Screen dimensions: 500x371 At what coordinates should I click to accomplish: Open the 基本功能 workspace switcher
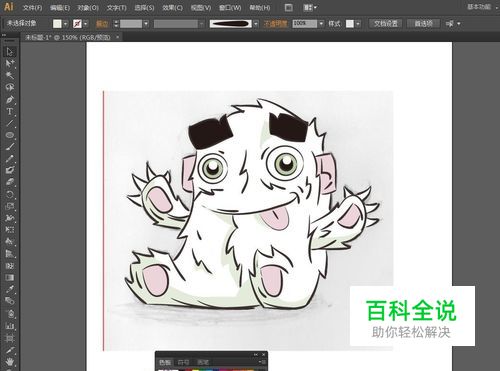coord(479,7)
